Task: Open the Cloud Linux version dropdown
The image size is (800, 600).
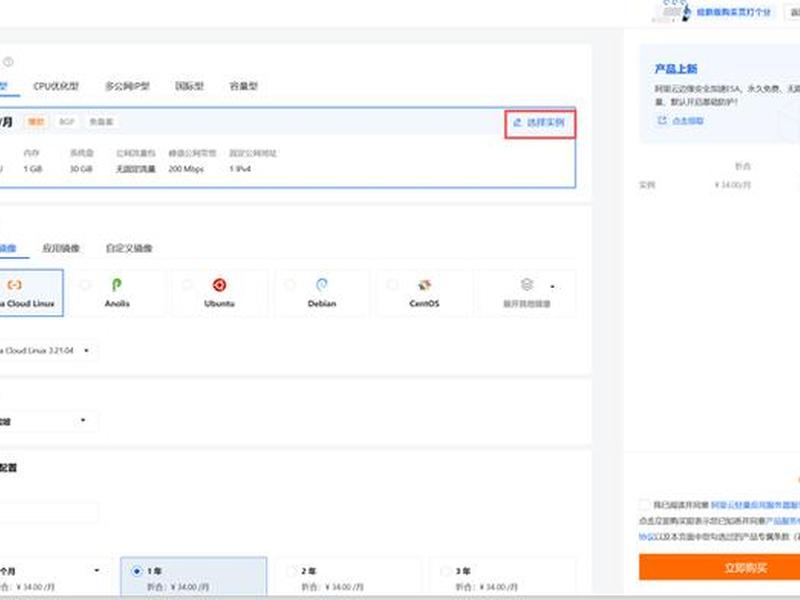Action: 48,351
